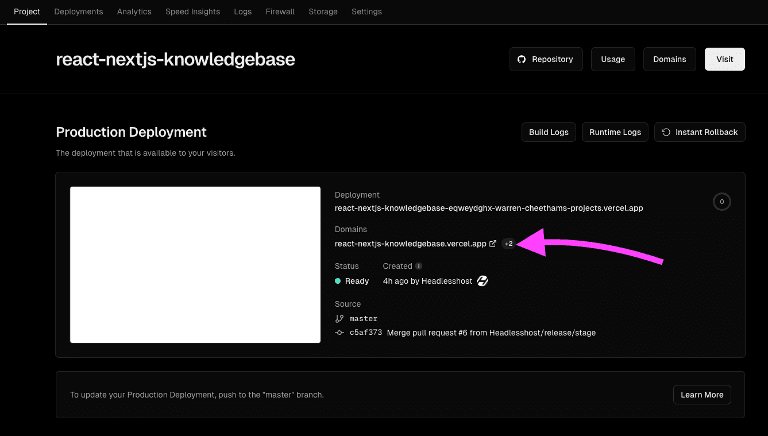Image resolution: width=768 pixels, height=436 pixels.
Task: Open domain via the external link icon
Action: click(492, 243)
